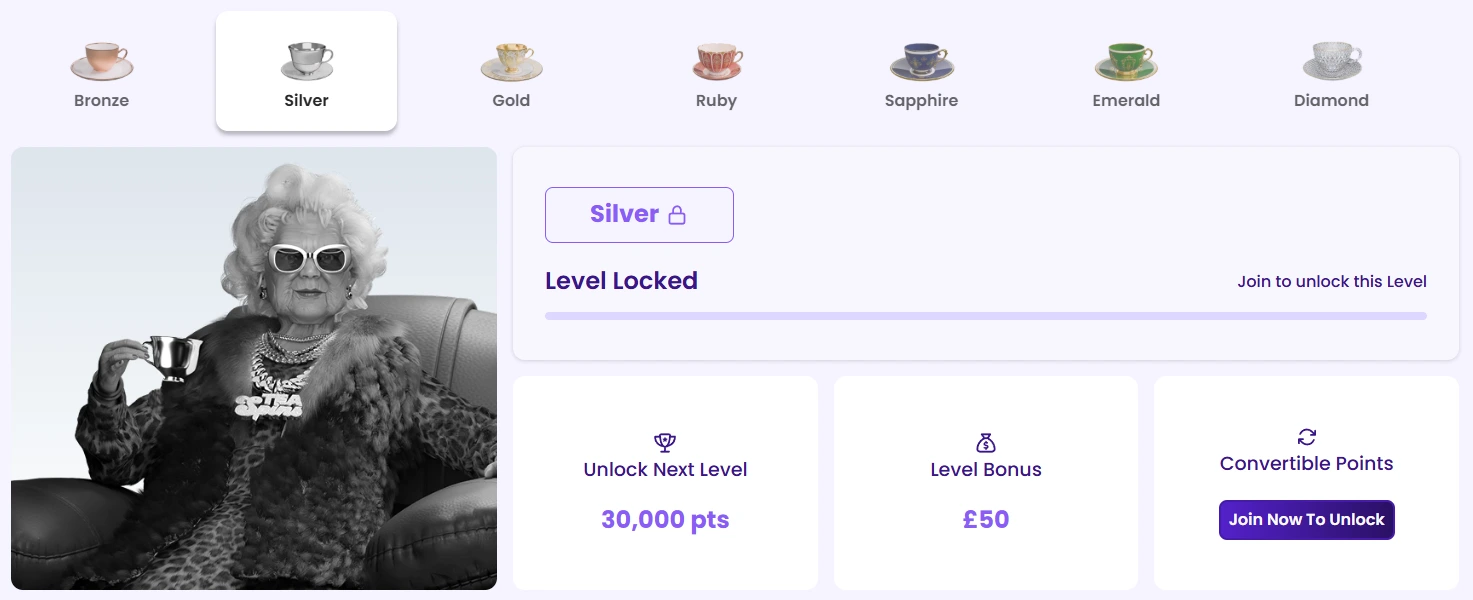Viewport: 1473px width, 600px height.
Task: Click the granny with teacup image
Action: point(254,368)
